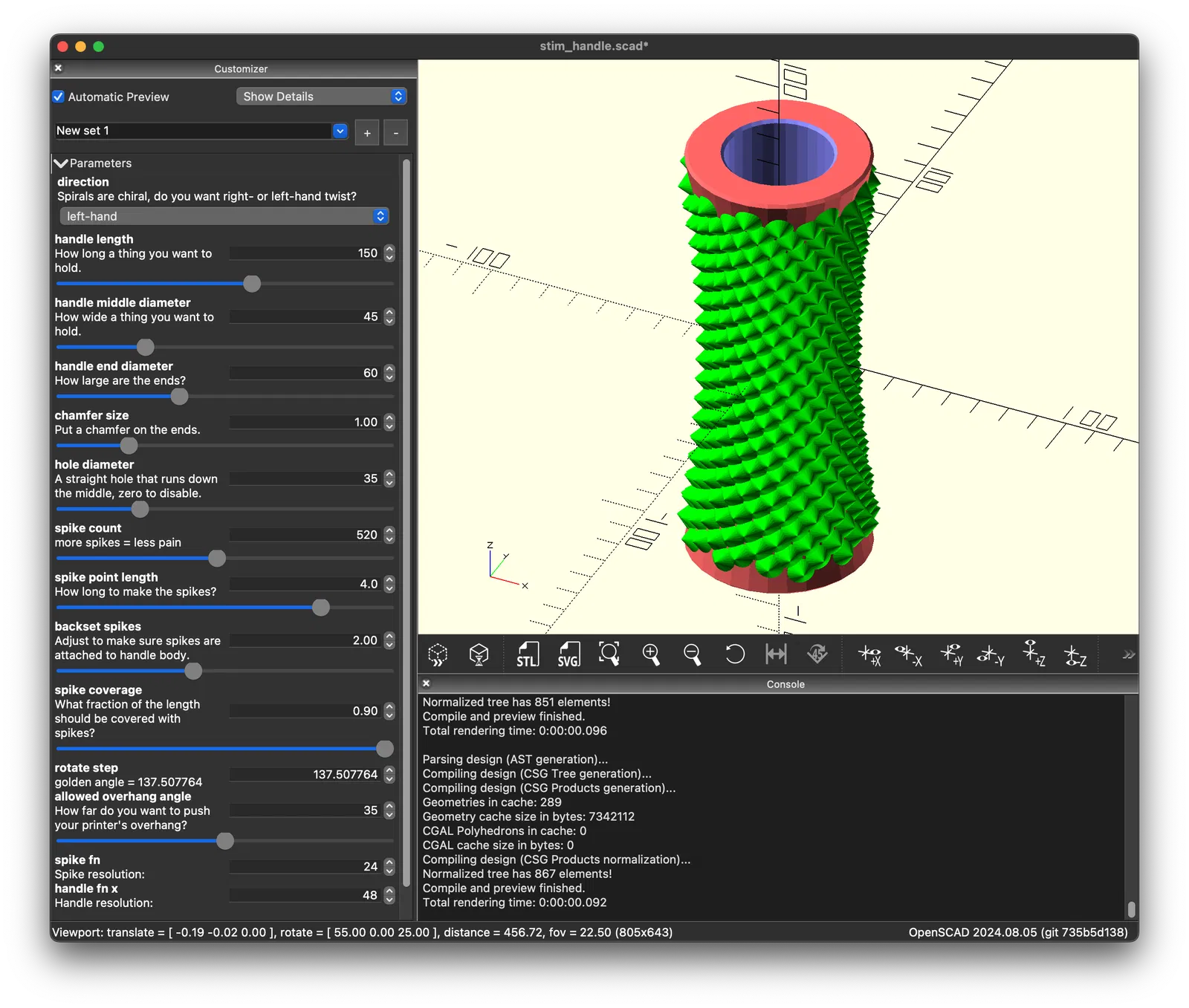Image resolution: width=1189 pixels, height=1008 pixels.
Task: Reset the 3D view orientation
Action: [x=734, y=654]
